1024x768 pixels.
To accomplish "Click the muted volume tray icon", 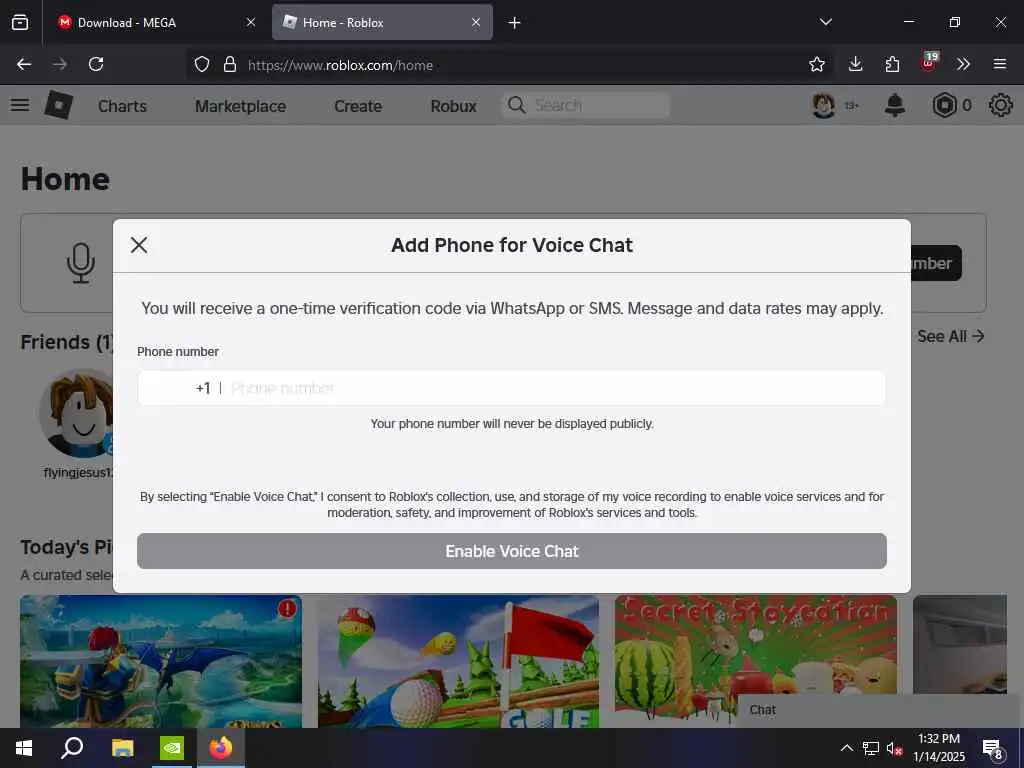I will pos(894,748).
